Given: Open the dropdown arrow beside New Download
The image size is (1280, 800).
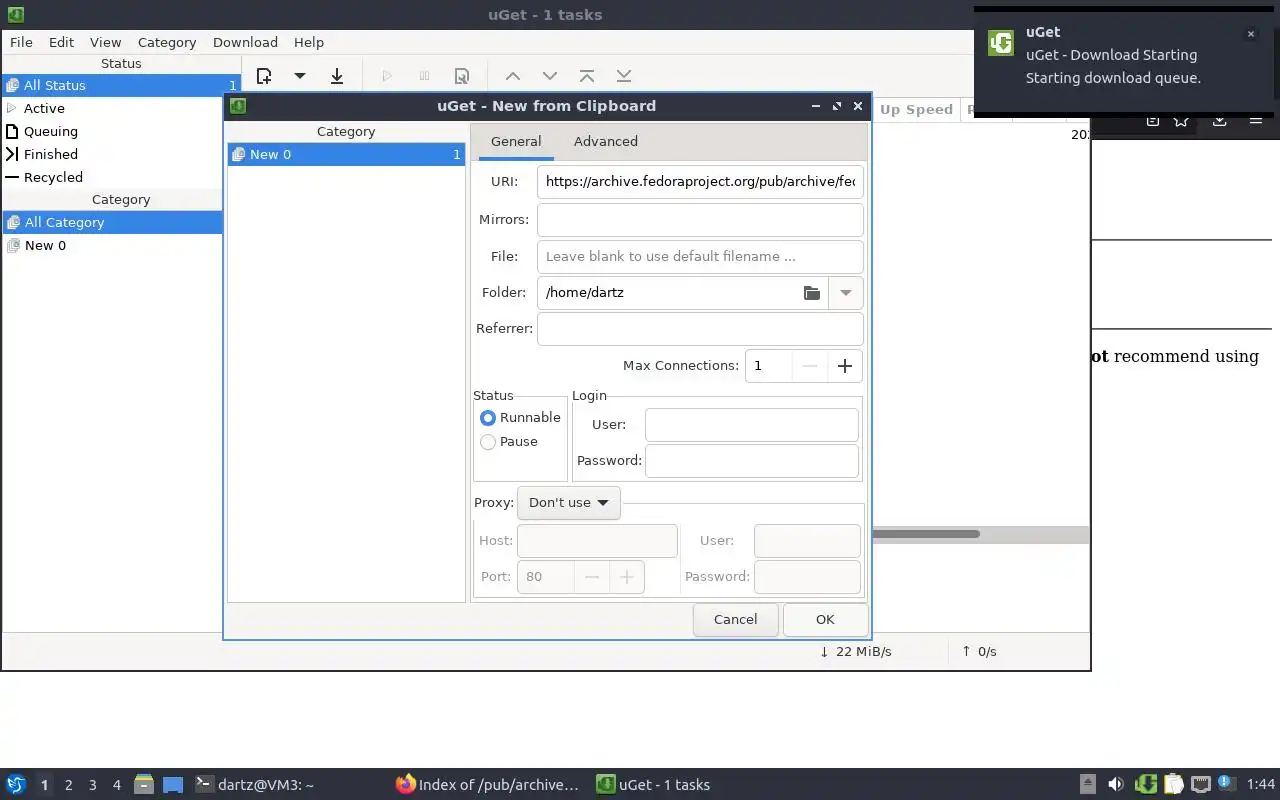Looking at the screenshot, I should [x=299, y=76].
